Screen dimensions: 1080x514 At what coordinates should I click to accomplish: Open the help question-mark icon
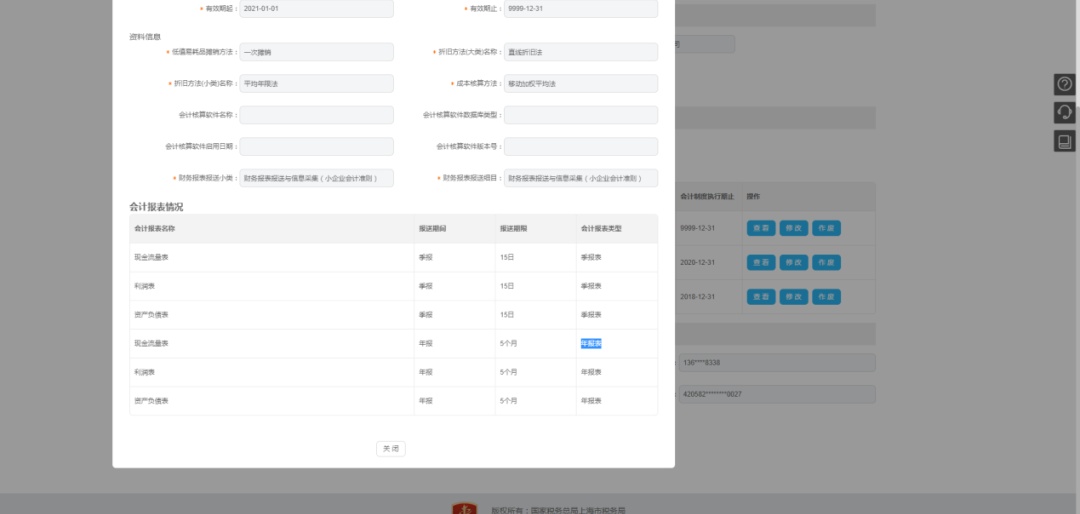[x=1064, y=84]
